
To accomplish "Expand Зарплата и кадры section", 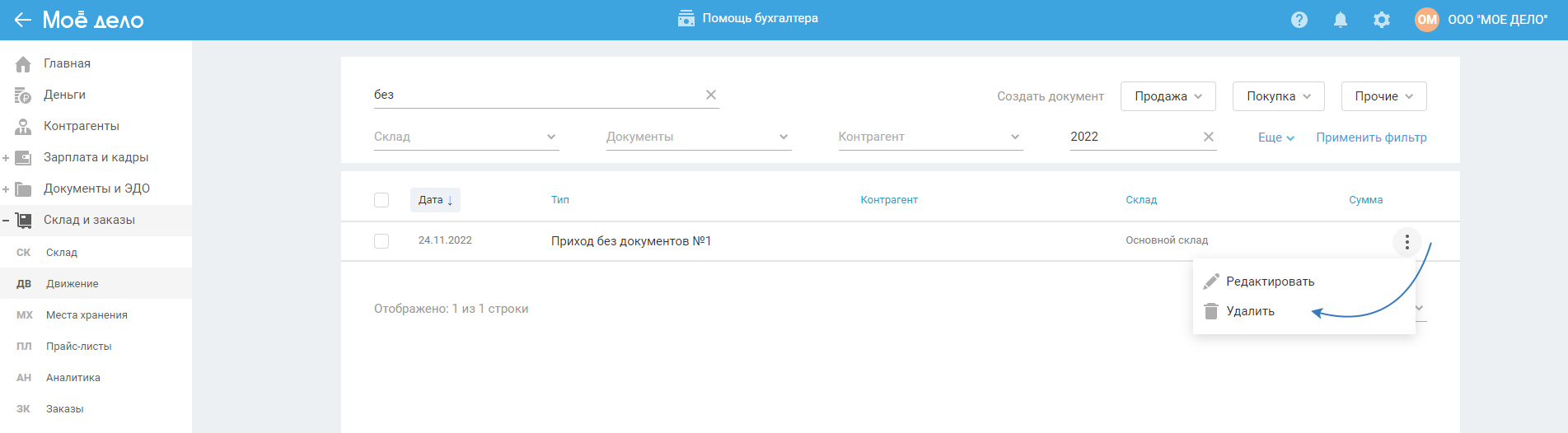I will (6, 157).
